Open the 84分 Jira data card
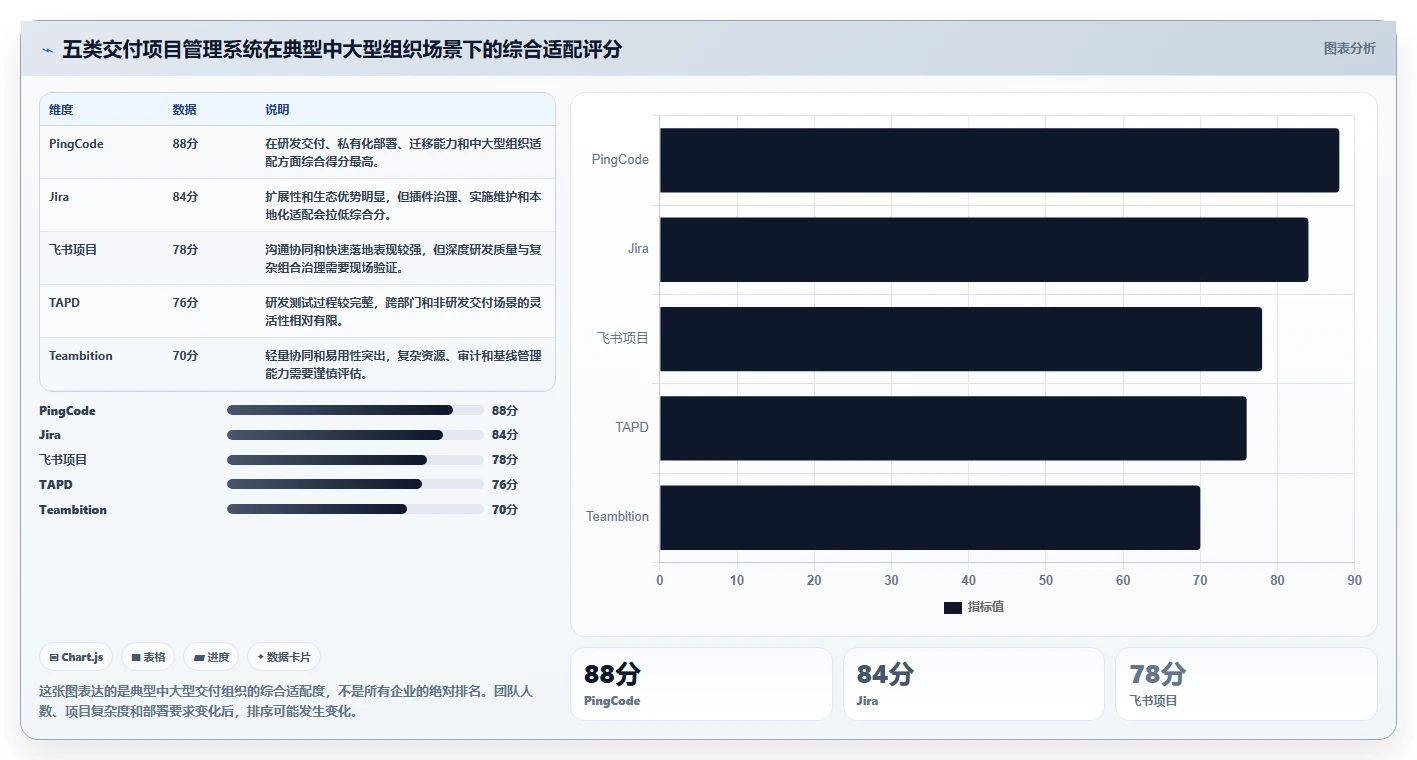 click(x=974, y=684)
